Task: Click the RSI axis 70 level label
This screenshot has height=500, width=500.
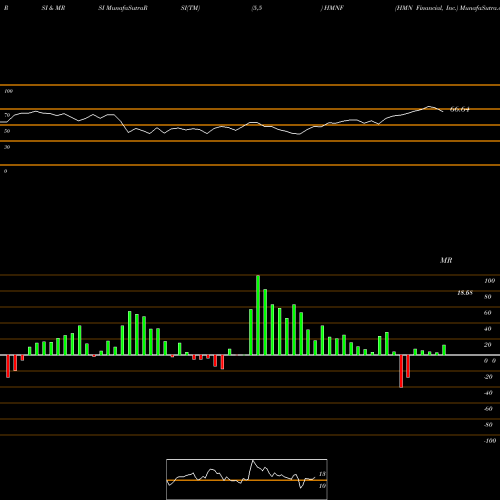Action: click(7, 115)
